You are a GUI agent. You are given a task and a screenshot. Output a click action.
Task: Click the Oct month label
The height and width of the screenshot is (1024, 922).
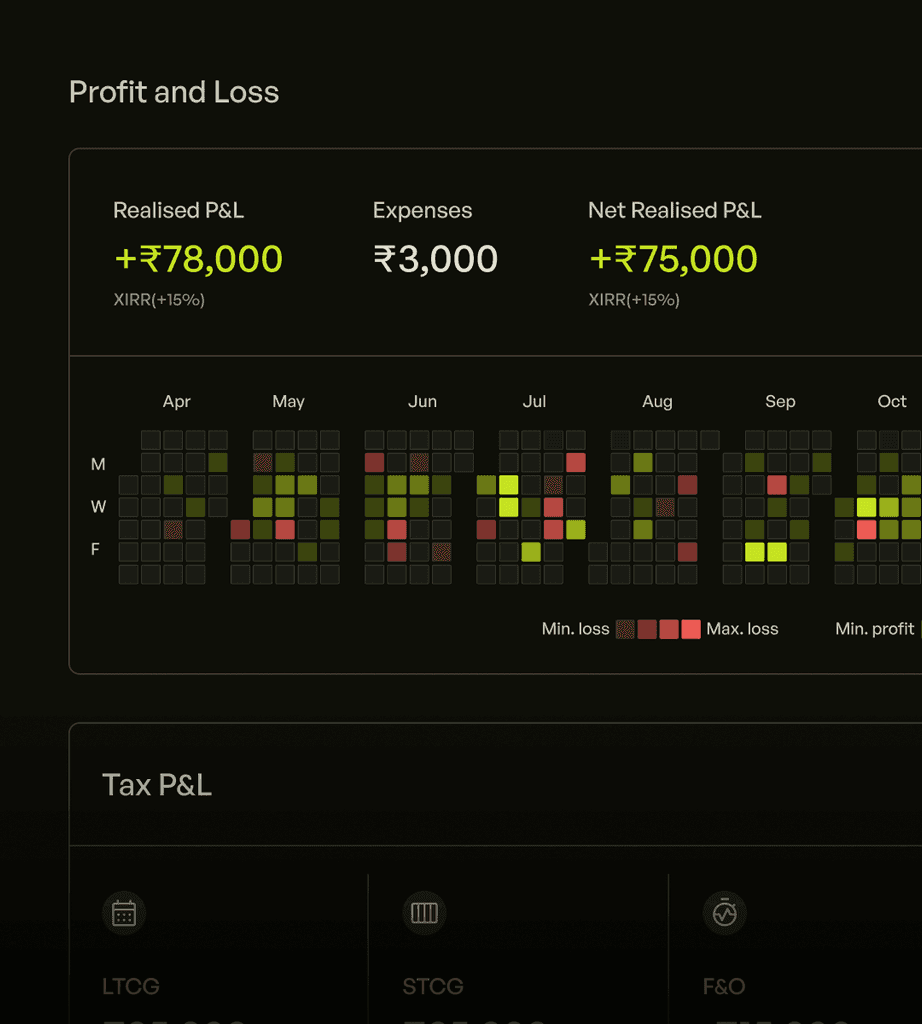pyautogui.click(x=891, y=401)
